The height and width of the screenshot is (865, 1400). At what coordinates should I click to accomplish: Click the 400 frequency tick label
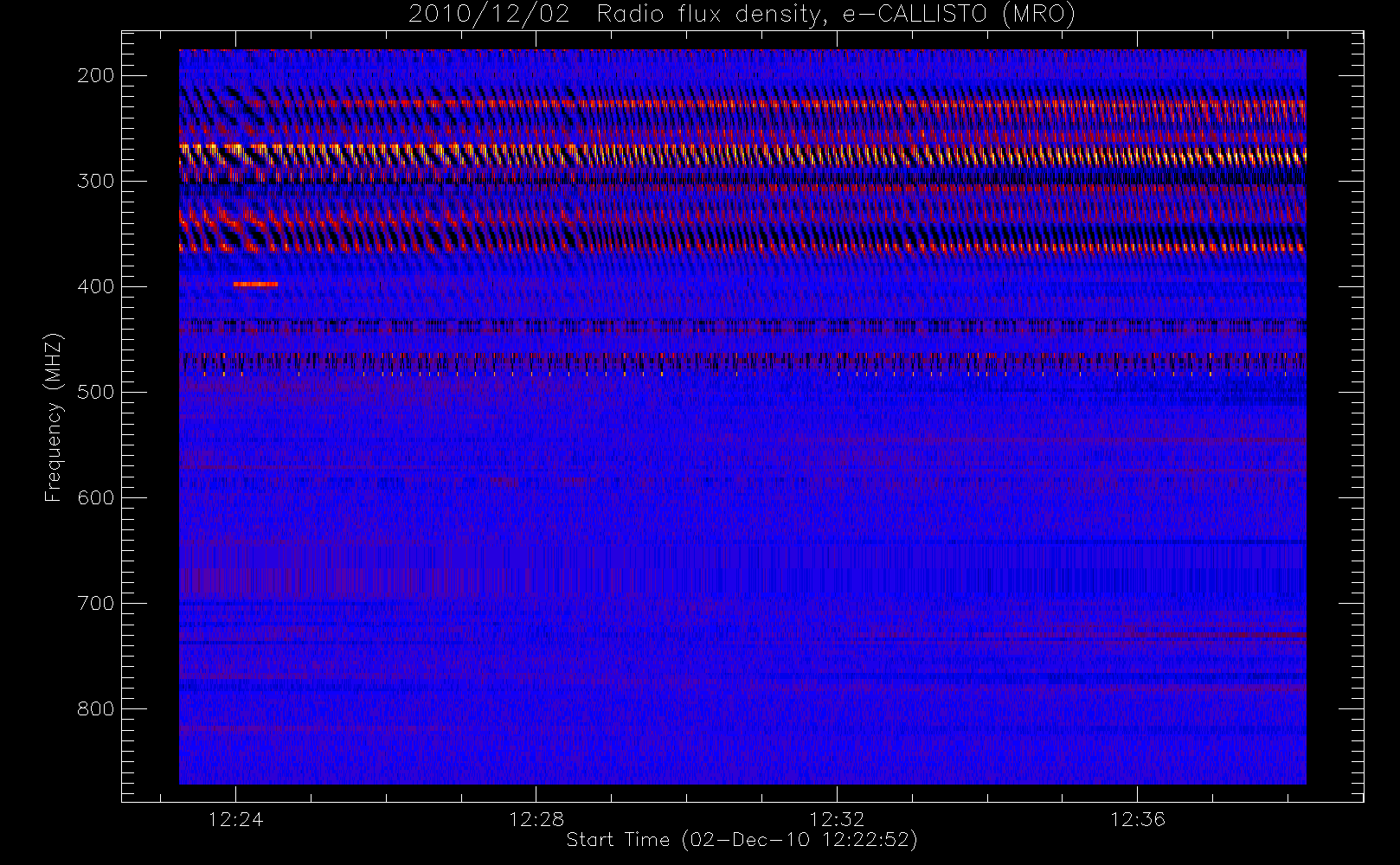pyautogui.click(x=96, y=286)
